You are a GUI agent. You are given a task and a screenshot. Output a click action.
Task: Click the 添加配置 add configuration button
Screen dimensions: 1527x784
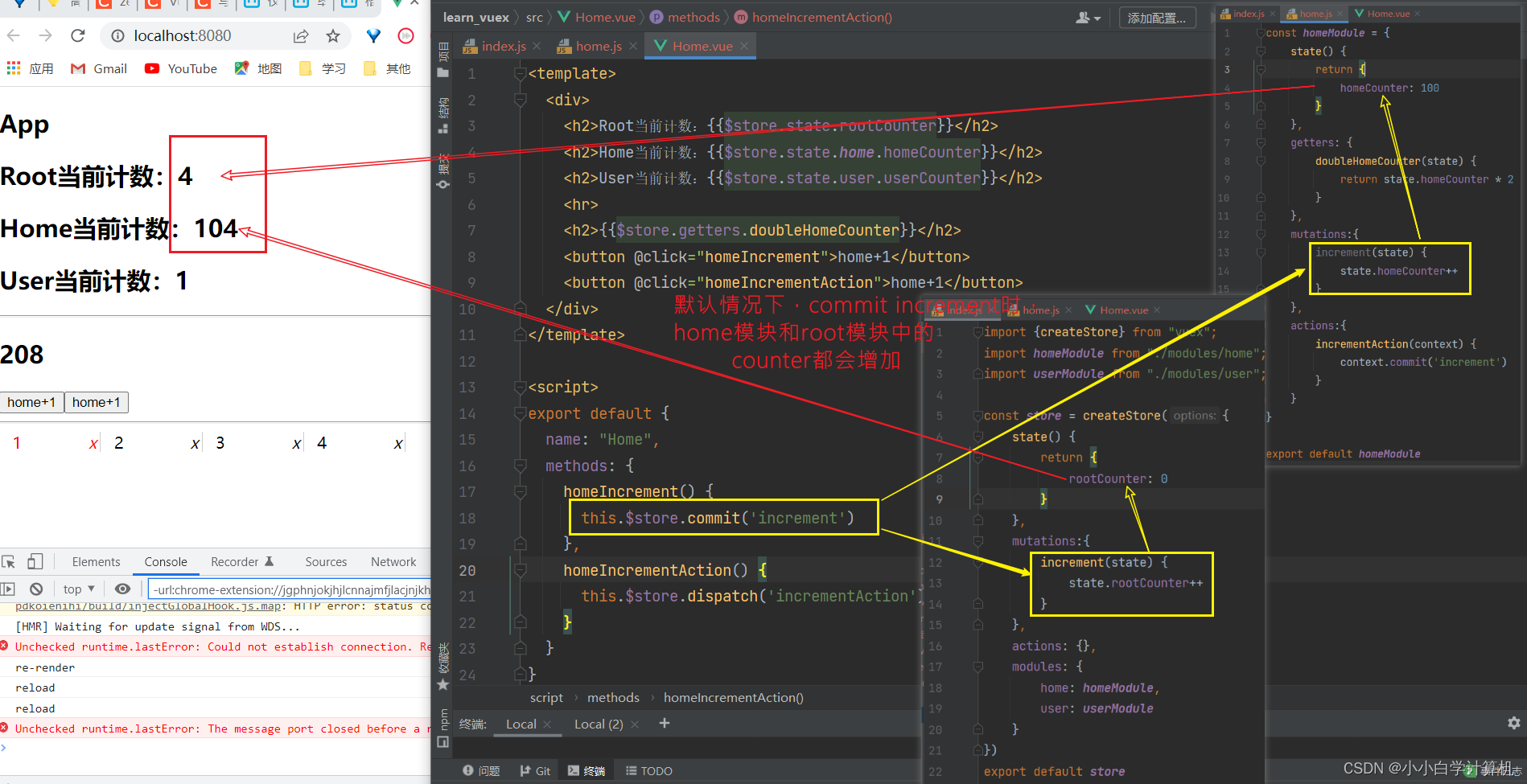(1157, 18)
